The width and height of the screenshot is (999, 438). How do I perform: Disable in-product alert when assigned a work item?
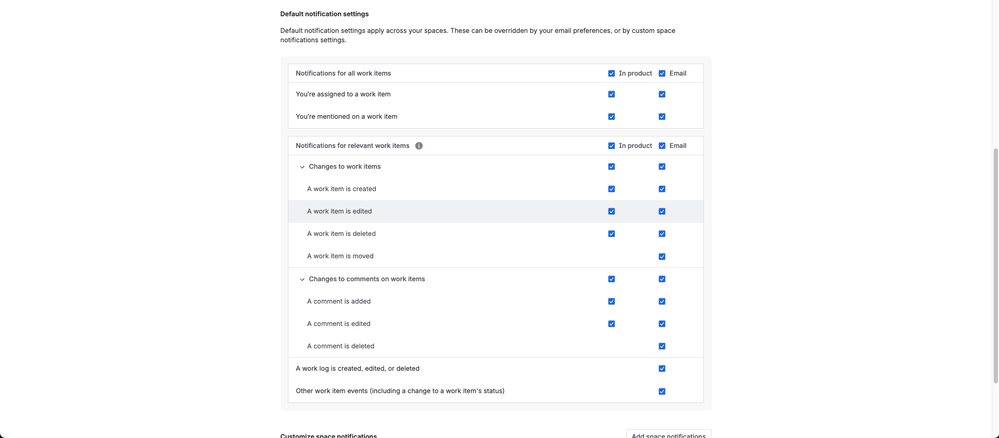click(612, 95)
